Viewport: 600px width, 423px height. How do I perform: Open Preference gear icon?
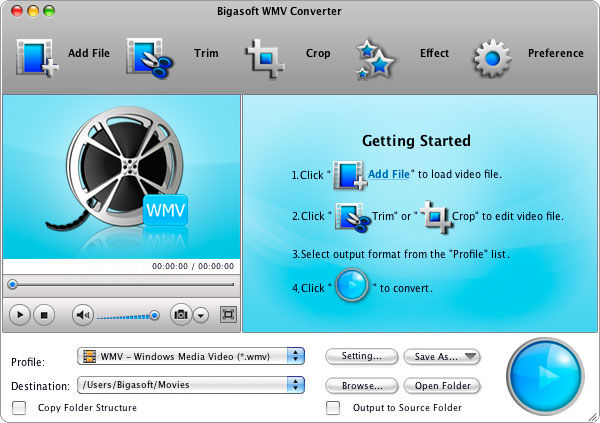coord(492,59)
